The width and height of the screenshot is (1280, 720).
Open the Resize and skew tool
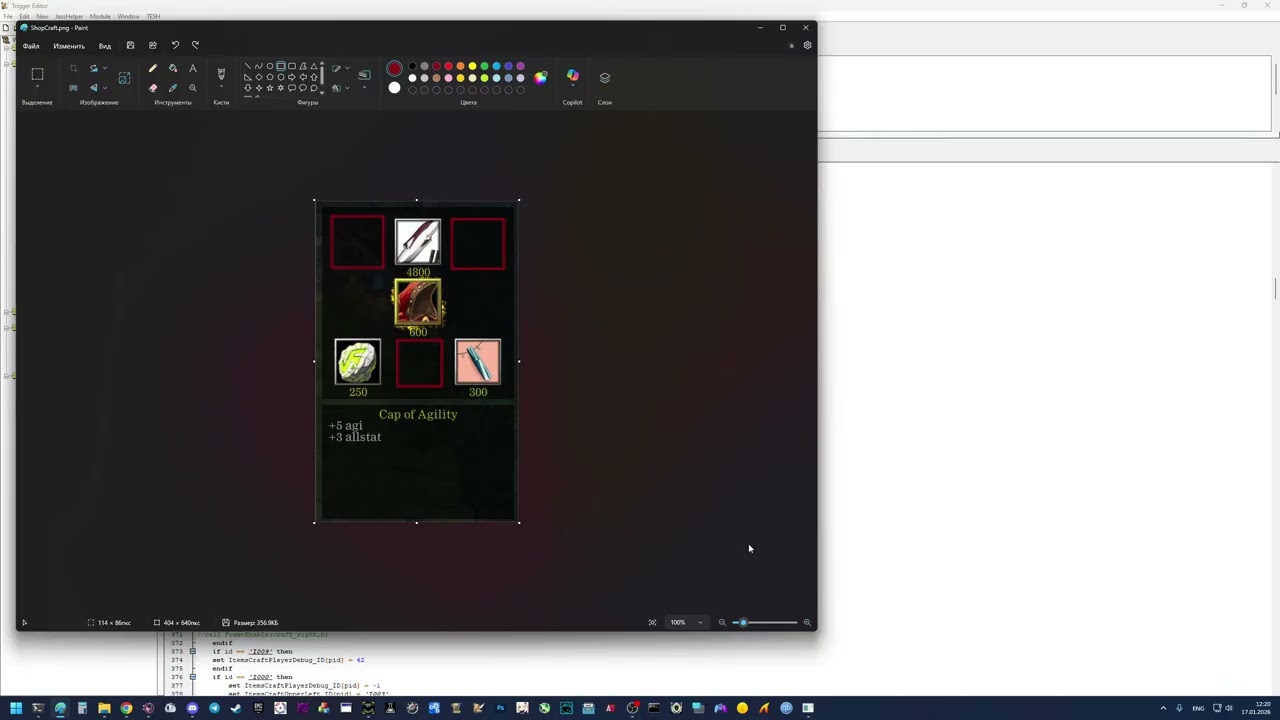[x=124, y=77]
